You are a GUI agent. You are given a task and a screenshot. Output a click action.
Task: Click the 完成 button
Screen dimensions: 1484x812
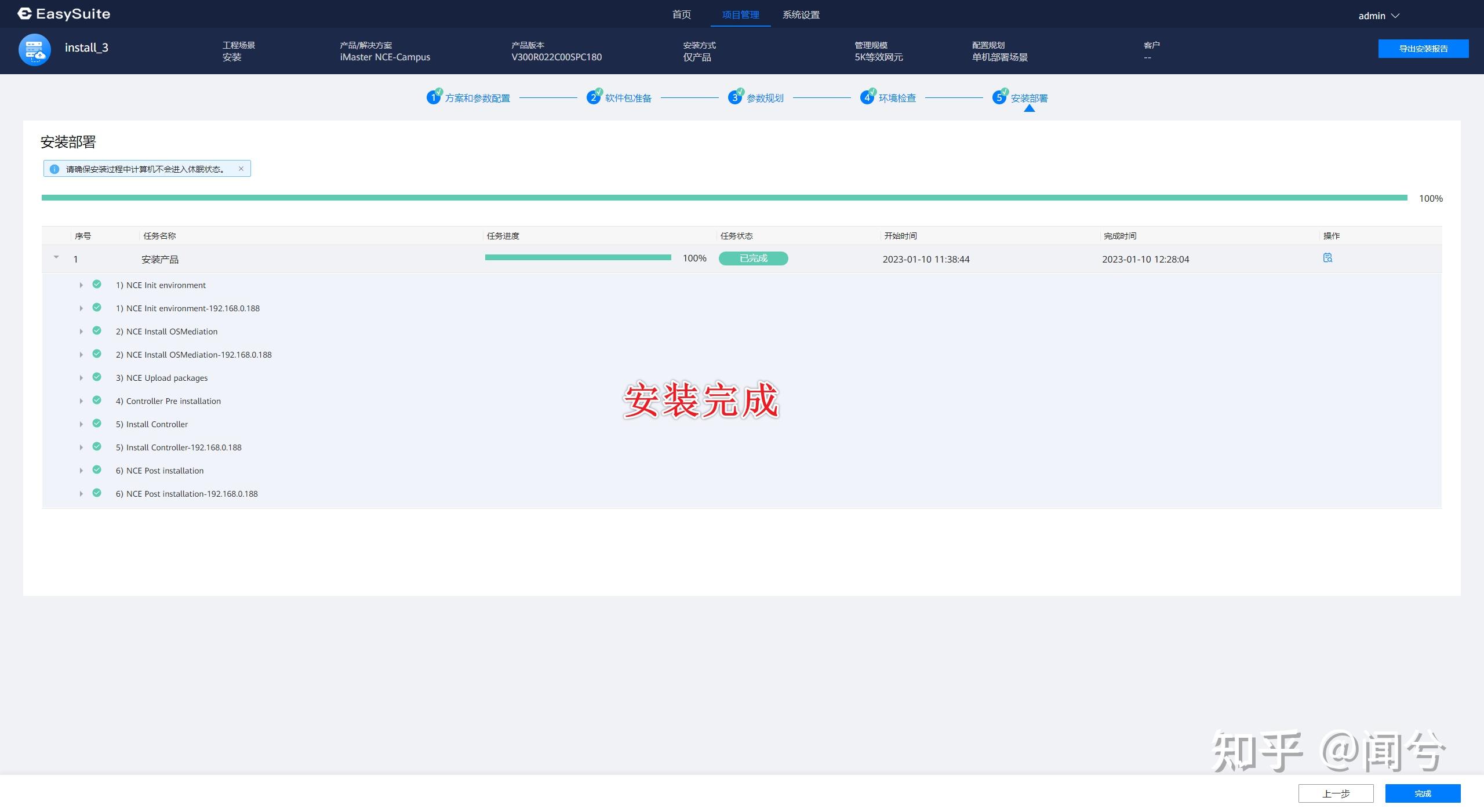click(1423, 793)
